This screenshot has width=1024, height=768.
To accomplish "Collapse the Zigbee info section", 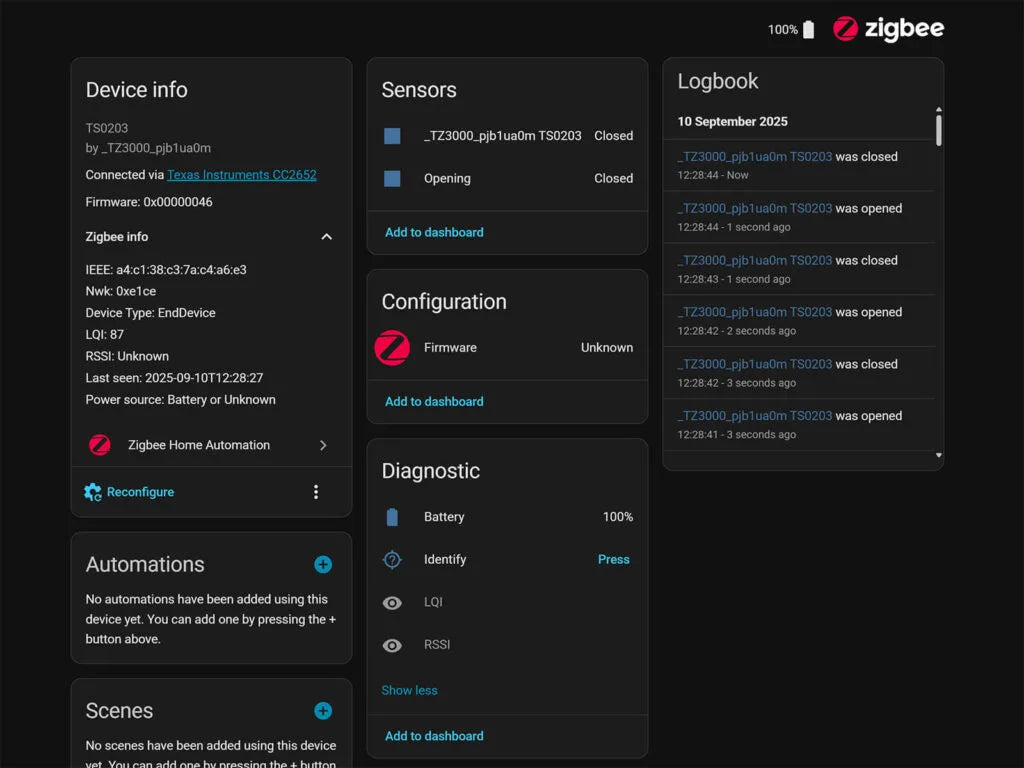I will [326, 237].
